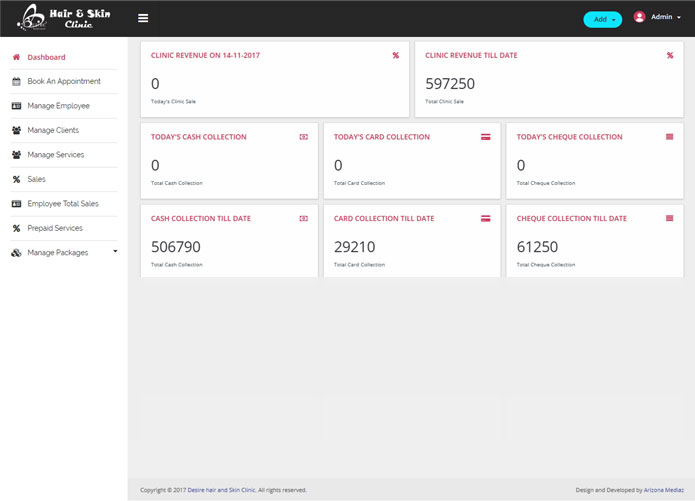Click the Dashboard home icon
Screen dimensions: 695x501
pyautogui.click(x=16, y=57)
